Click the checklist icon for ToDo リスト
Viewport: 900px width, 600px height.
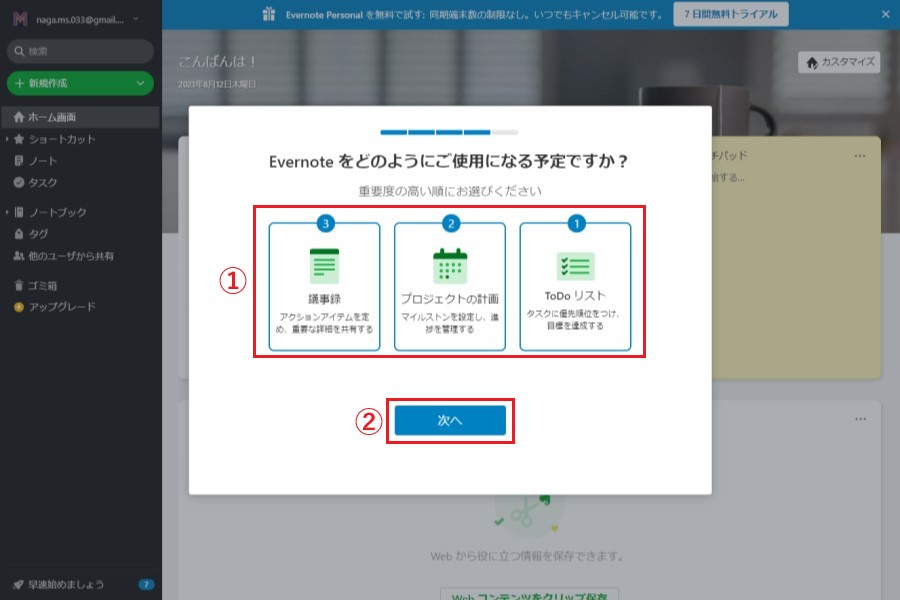[576, 266]
